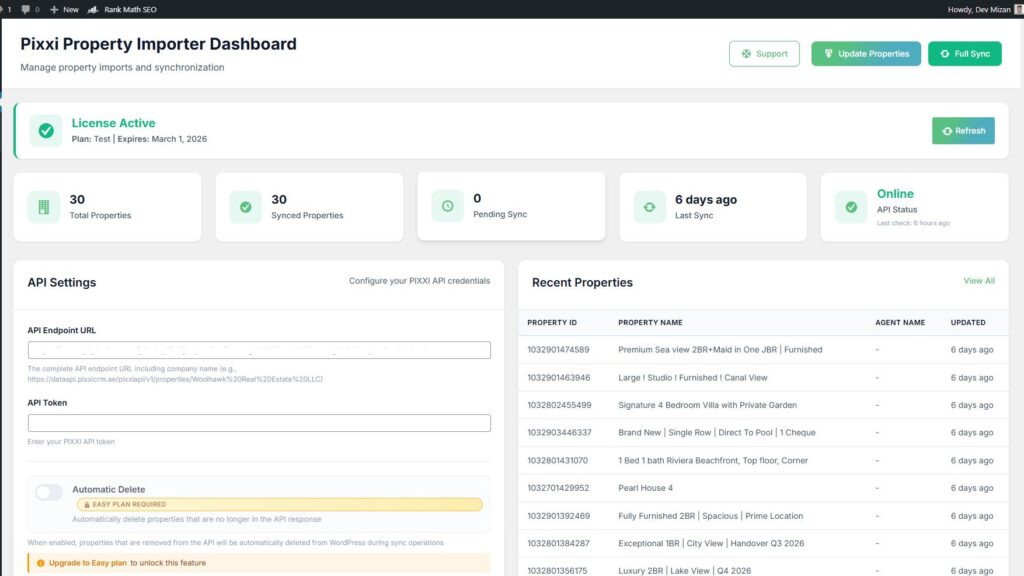Open the Howdy, Dev Mizan account menu
1024x576 pixels.
click(979, 9)
